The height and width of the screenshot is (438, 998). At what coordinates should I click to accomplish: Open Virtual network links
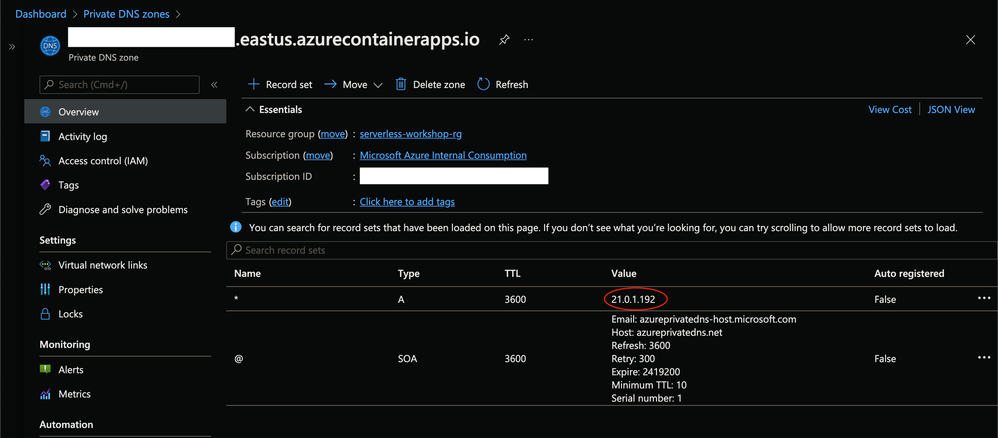pyautogui.click(x=102, y=265)
